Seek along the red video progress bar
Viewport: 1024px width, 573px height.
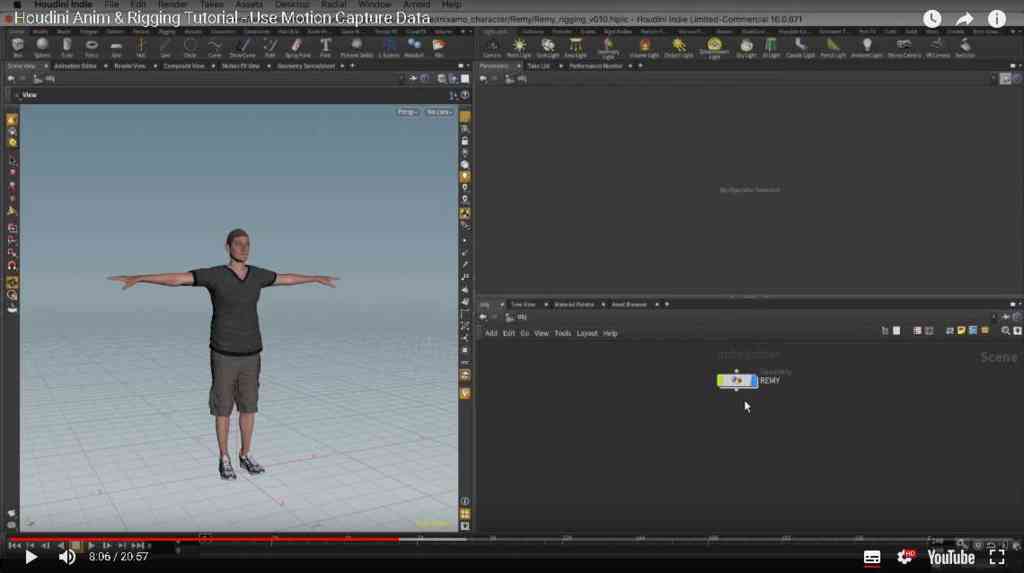(204, 540)
